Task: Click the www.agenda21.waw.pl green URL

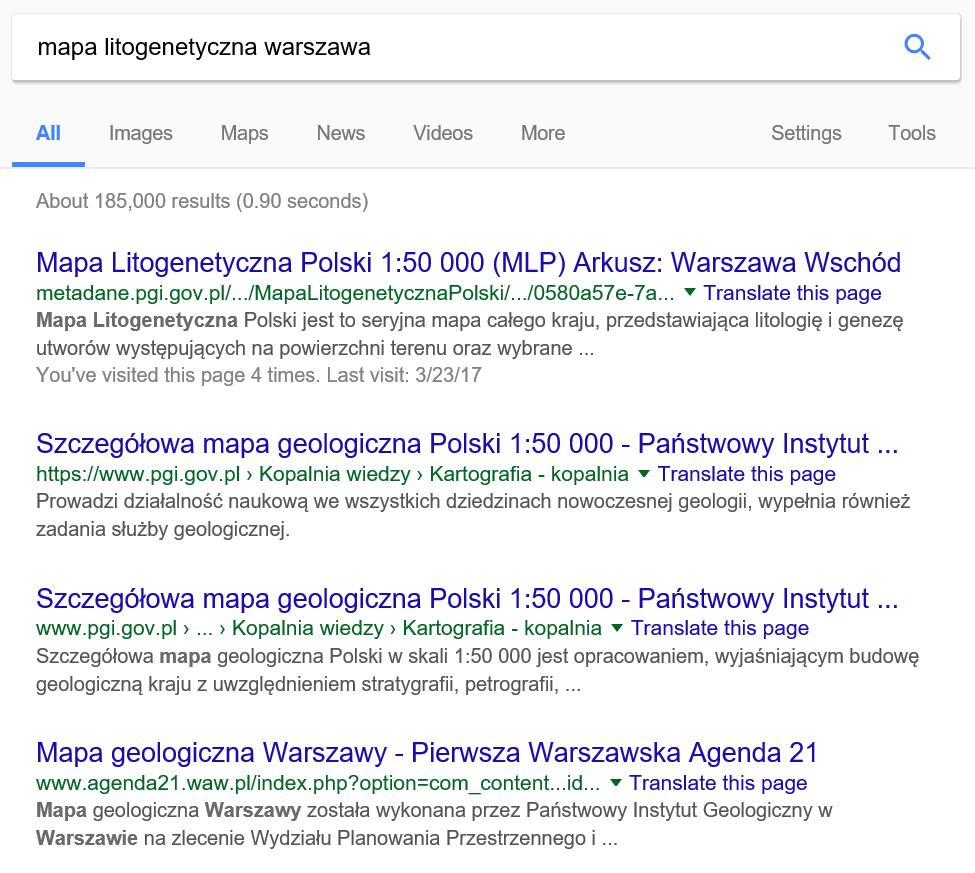Action: pyautogui.click(x=318, y=783)
